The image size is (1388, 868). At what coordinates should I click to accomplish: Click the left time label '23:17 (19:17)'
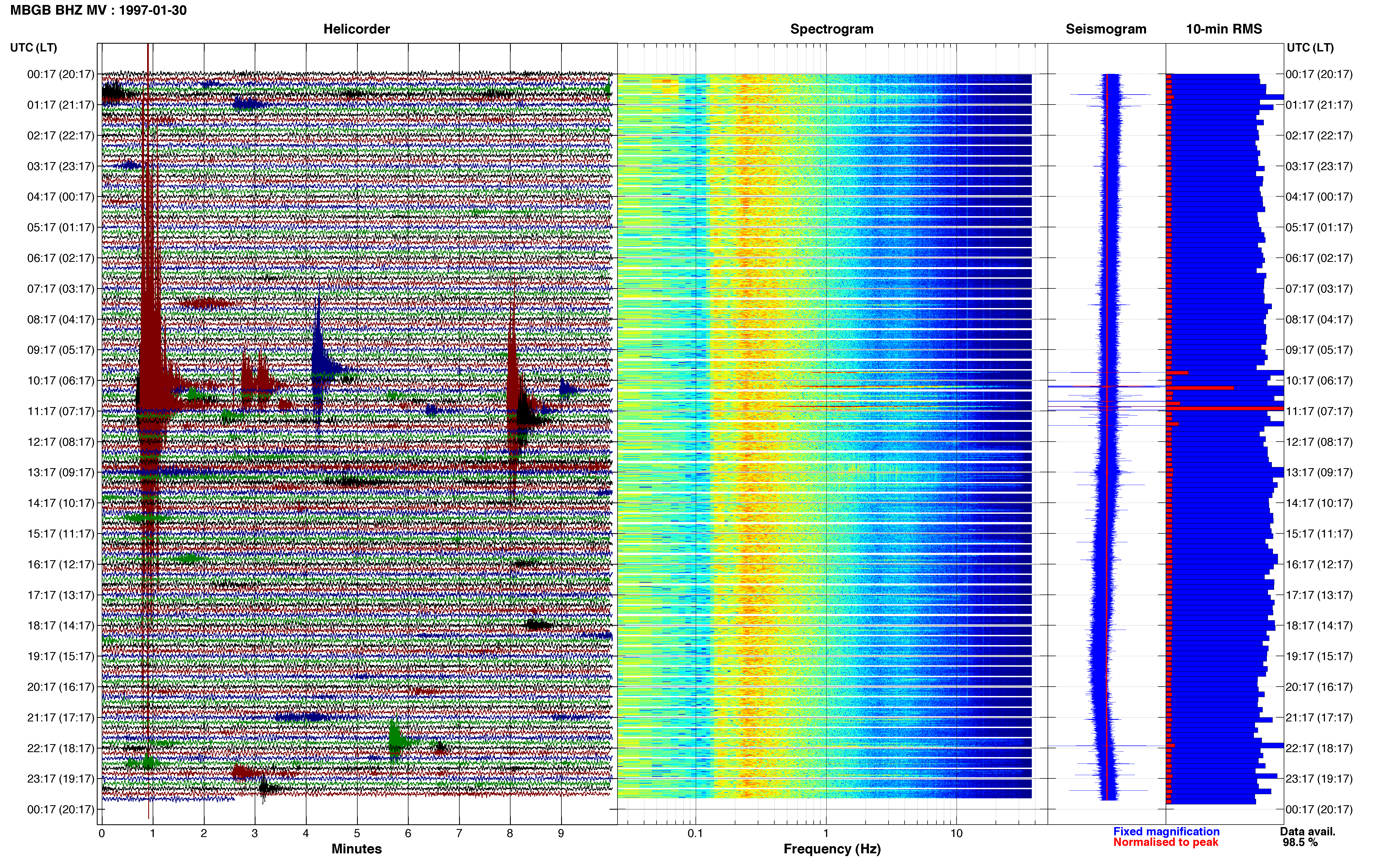61,779
